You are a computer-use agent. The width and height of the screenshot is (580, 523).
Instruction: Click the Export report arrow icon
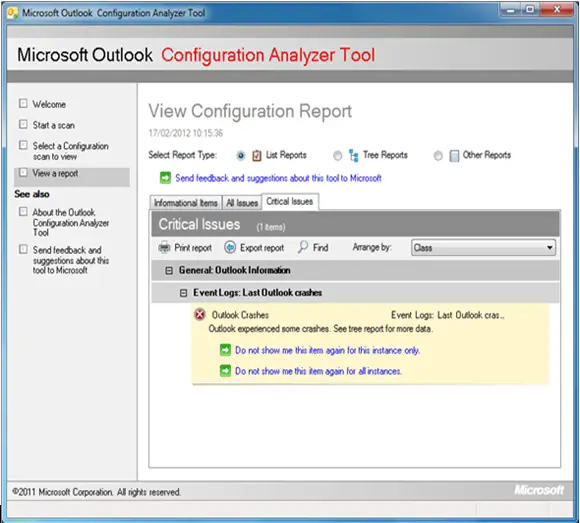[230, 247]
